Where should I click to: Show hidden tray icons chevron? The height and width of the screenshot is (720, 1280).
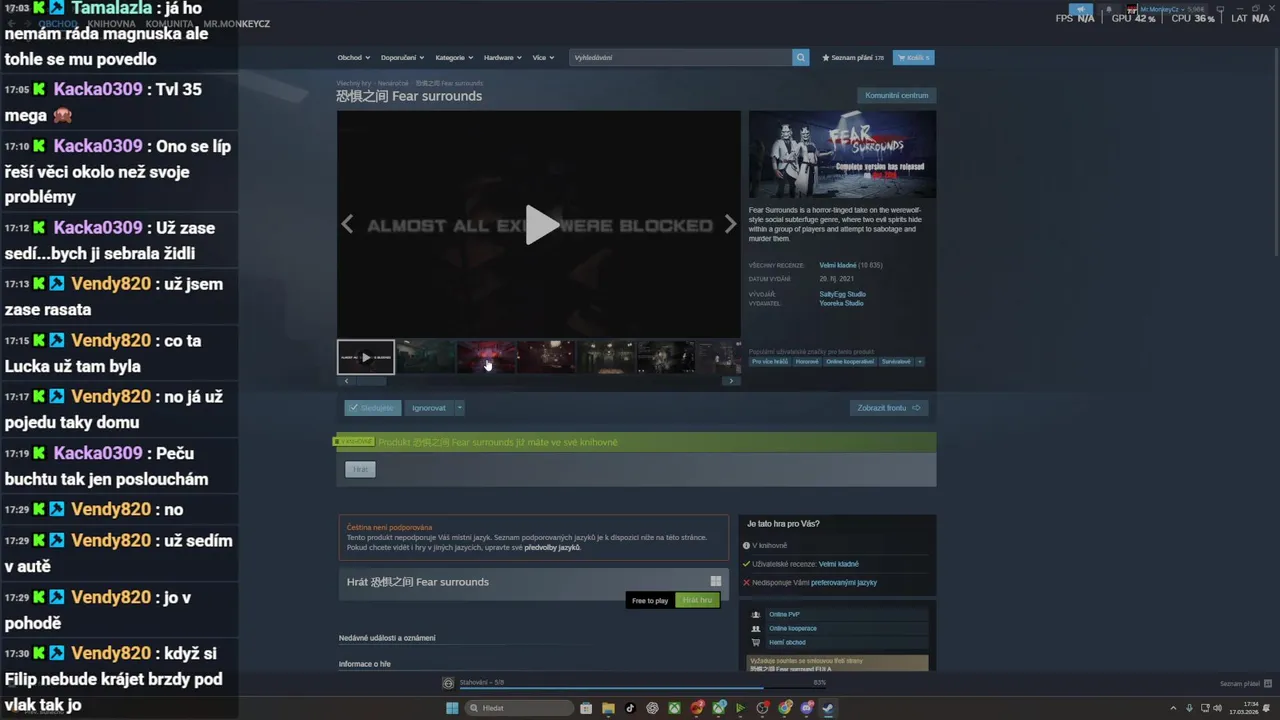[1173, 708]
